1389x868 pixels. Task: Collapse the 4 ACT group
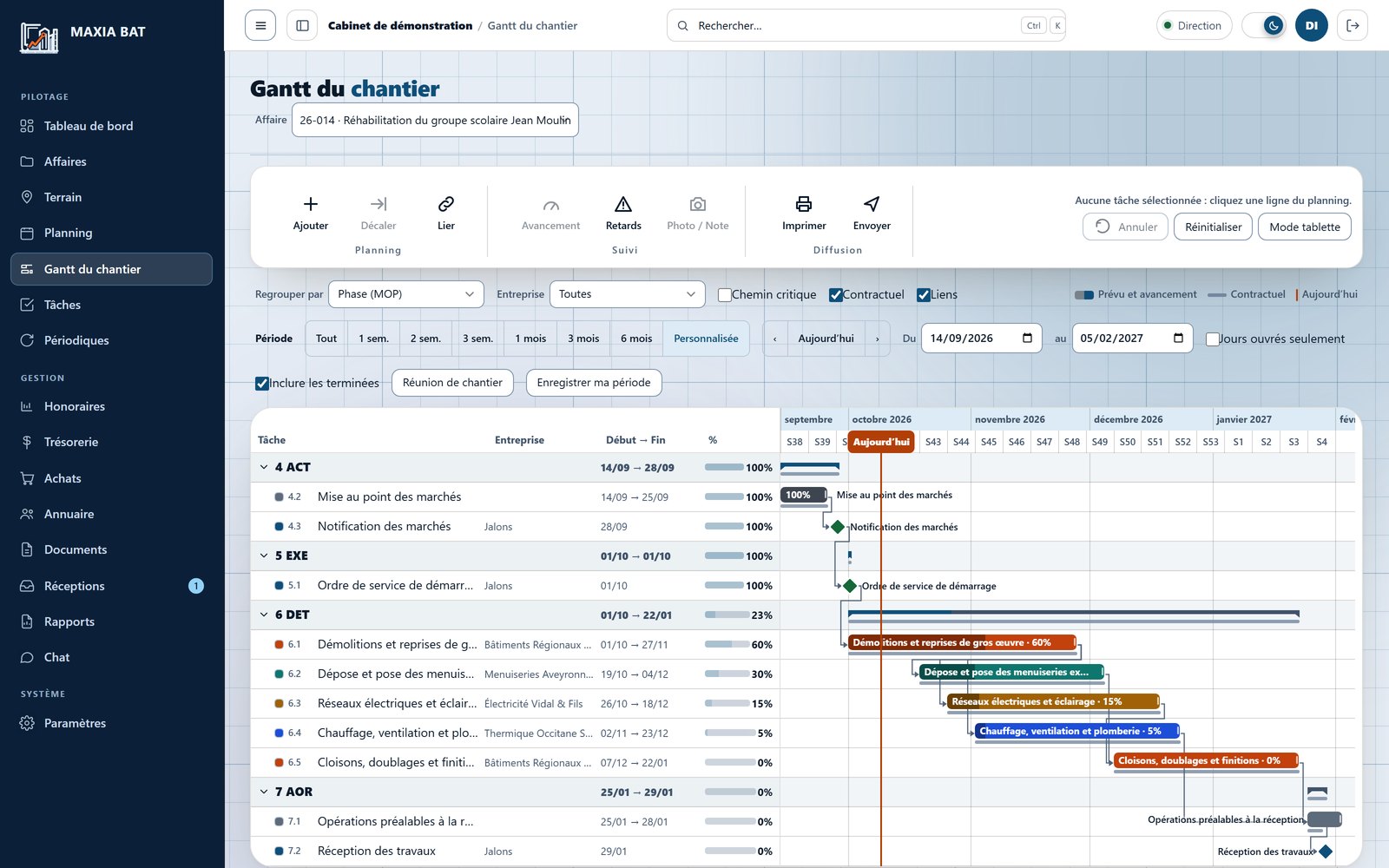tap(264, 467)
